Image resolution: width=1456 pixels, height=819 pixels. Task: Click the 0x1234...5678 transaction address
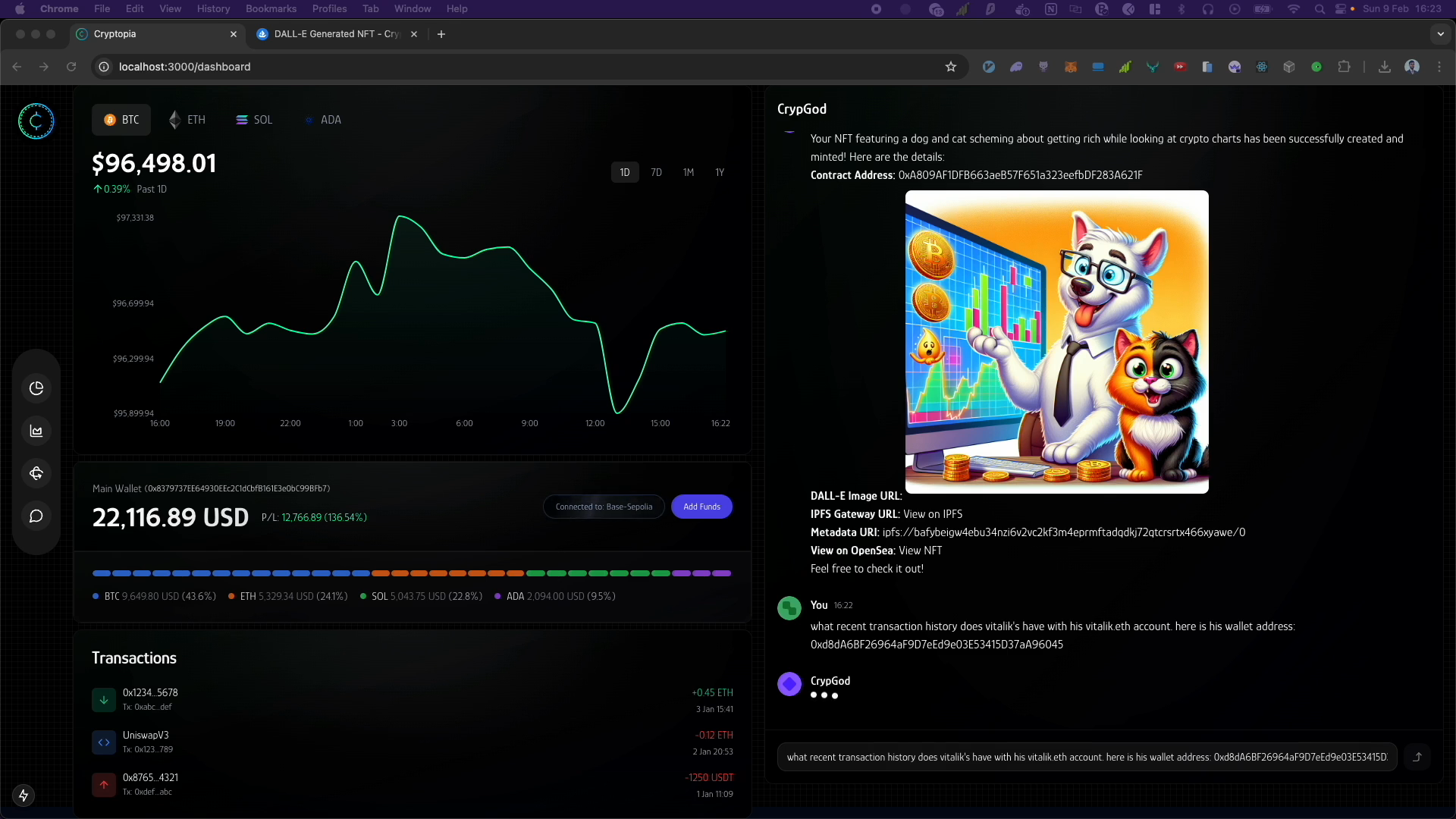pos(150,693)
